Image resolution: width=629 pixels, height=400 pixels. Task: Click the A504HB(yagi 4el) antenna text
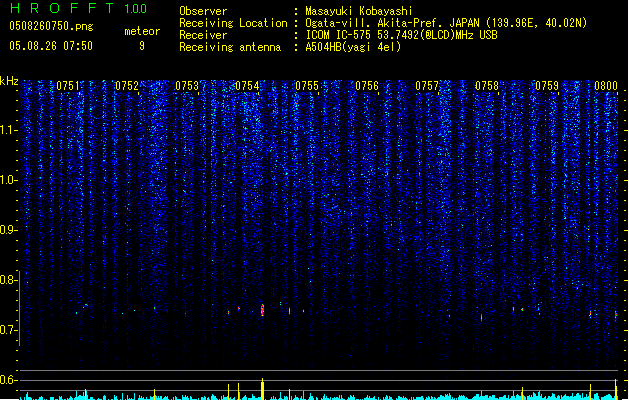coord(353,47)
